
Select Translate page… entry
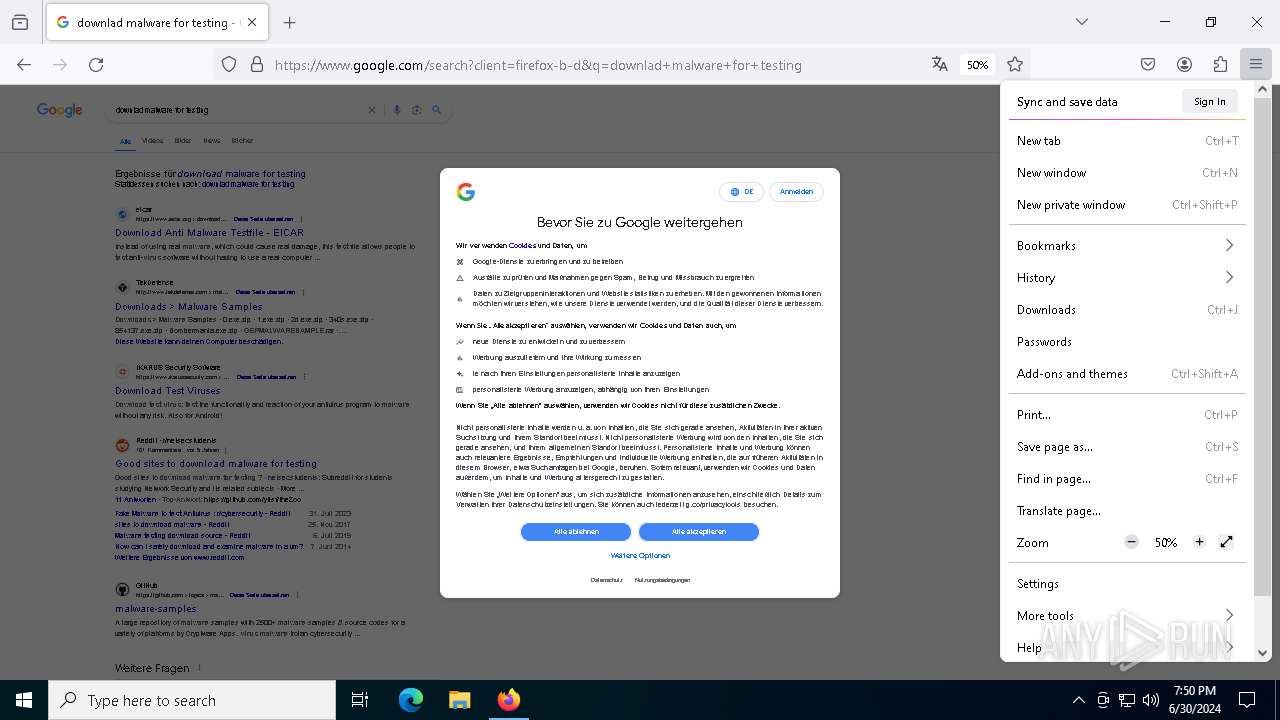coord(1127,511)
